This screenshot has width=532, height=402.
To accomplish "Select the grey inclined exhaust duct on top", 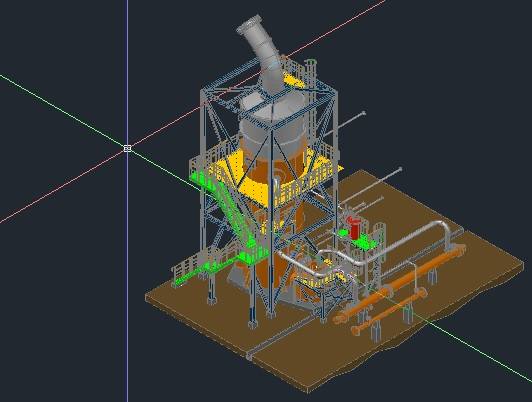I will 262,53.
